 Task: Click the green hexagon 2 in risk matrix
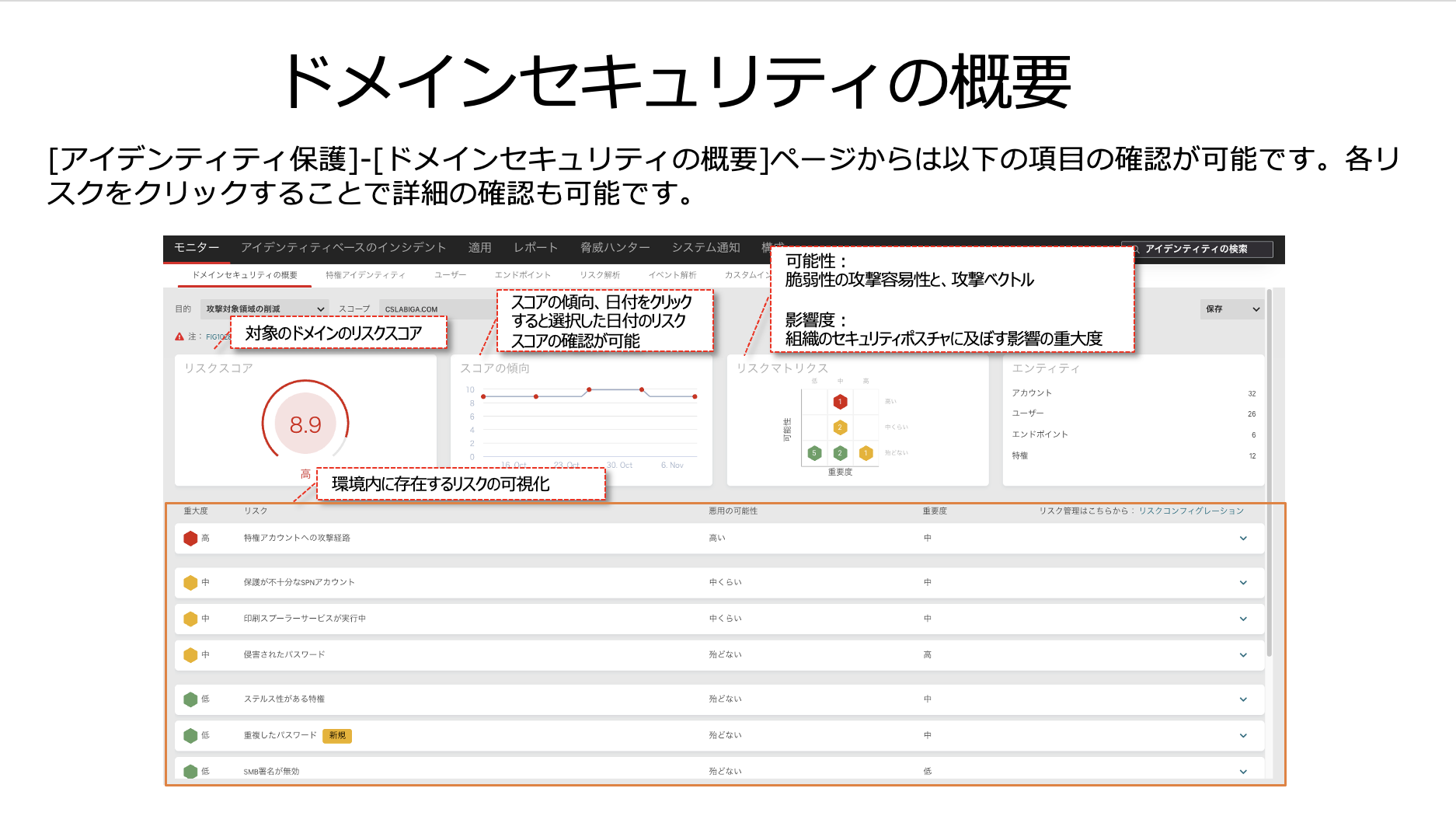click(x=840, y=453)
